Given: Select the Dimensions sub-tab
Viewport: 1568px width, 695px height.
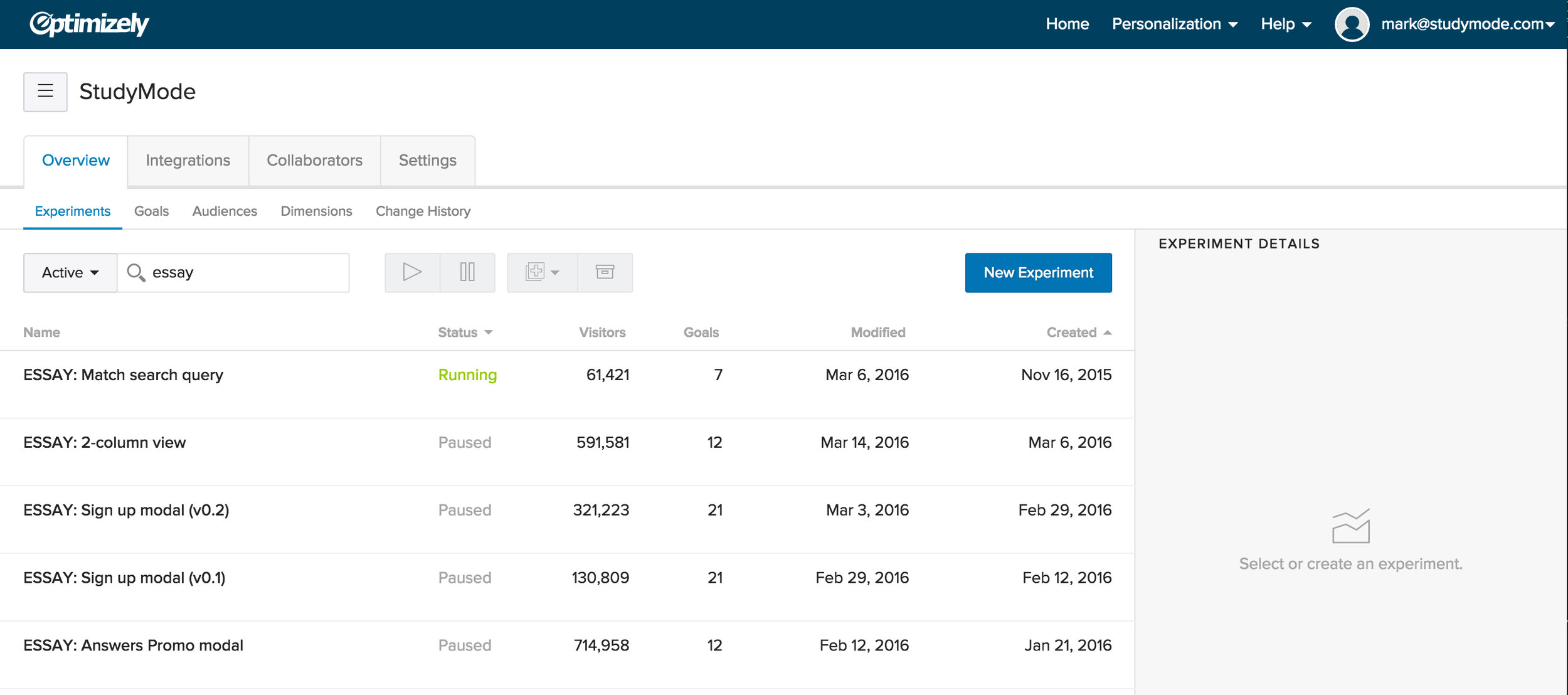Looking at the screenshot, I should 316,211.
